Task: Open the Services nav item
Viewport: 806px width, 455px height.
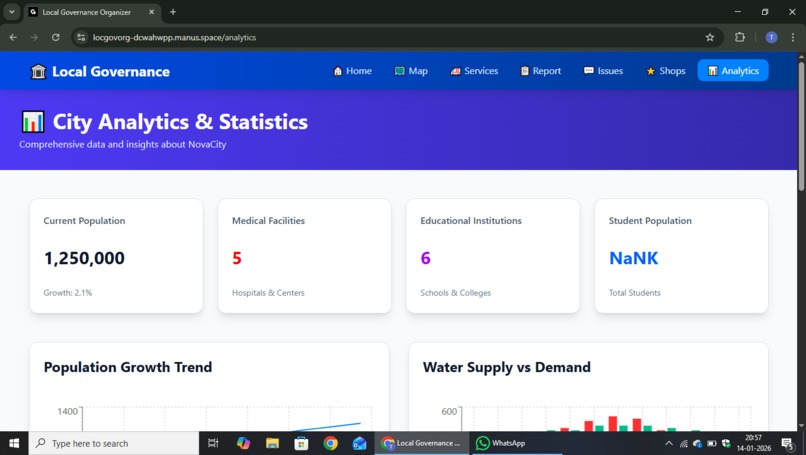Action: pyautogui.click(x=474, y=71)
